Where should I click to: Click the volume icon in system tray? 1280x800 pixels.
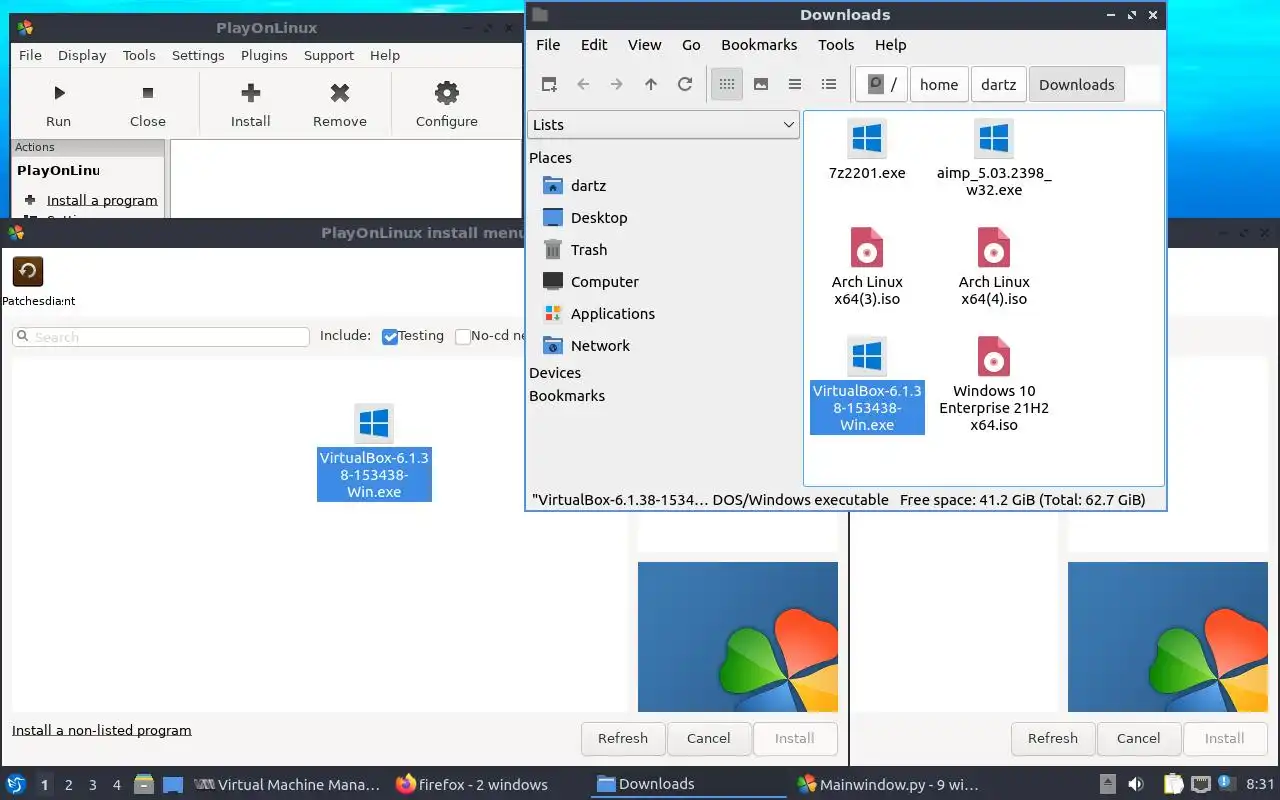tap(1136, 784)
